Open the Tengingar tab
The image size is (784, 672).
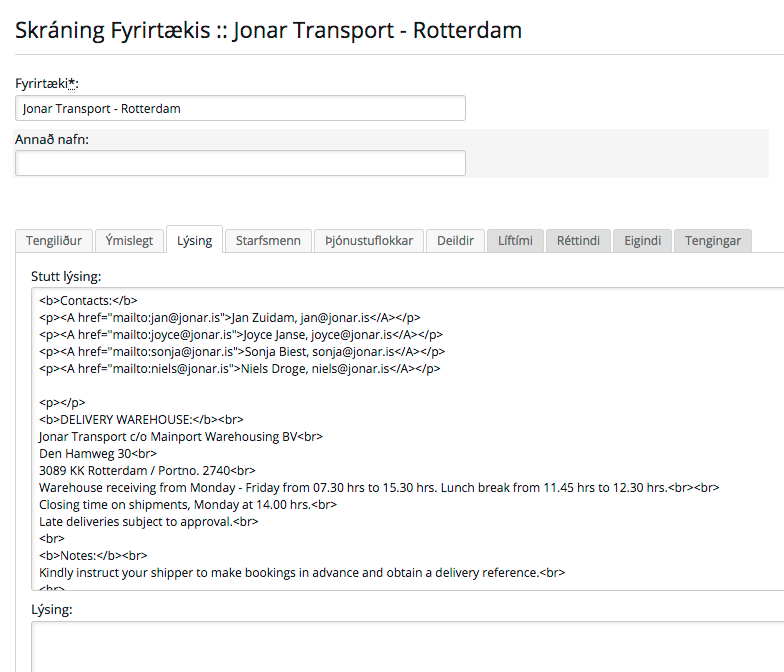click(x=712, y=240)
